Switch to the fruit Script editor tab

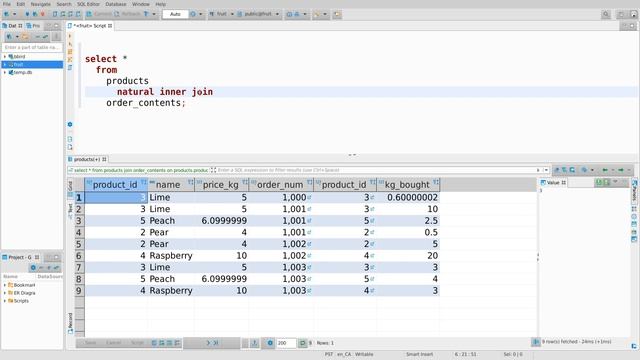point(90,26)
